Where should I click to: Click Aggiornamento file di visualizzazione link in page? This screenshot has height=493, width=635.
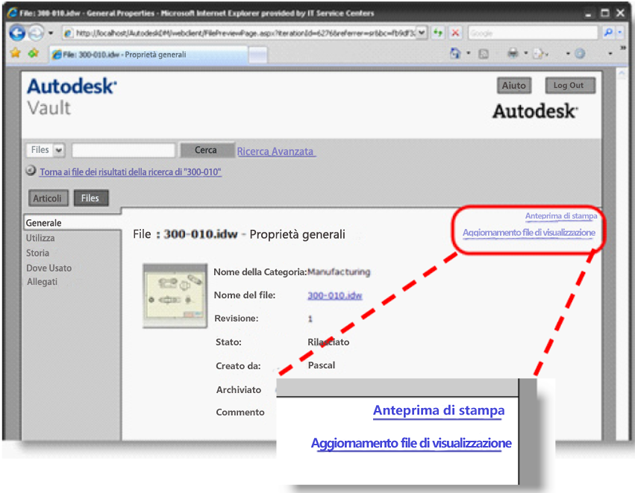click(529, 233)
